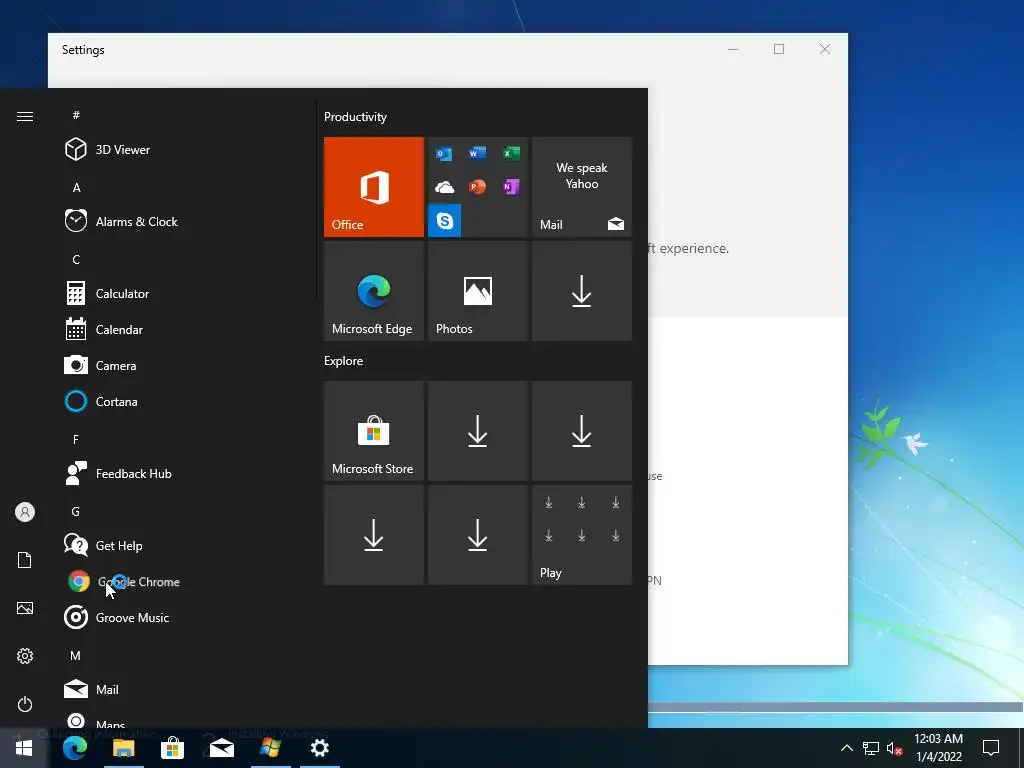The height and width of the screenshot is (768, 1024).
Task: Open the Microsoft Store tile
Action: tap(374, 431)
